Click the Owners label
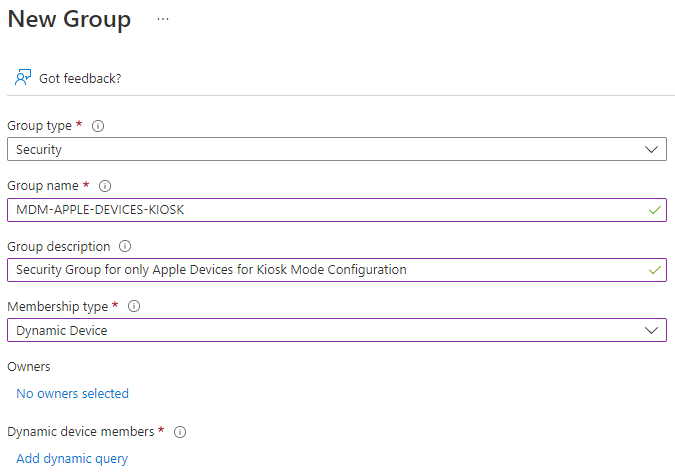 pyautogui.click(x=29, y=367)
